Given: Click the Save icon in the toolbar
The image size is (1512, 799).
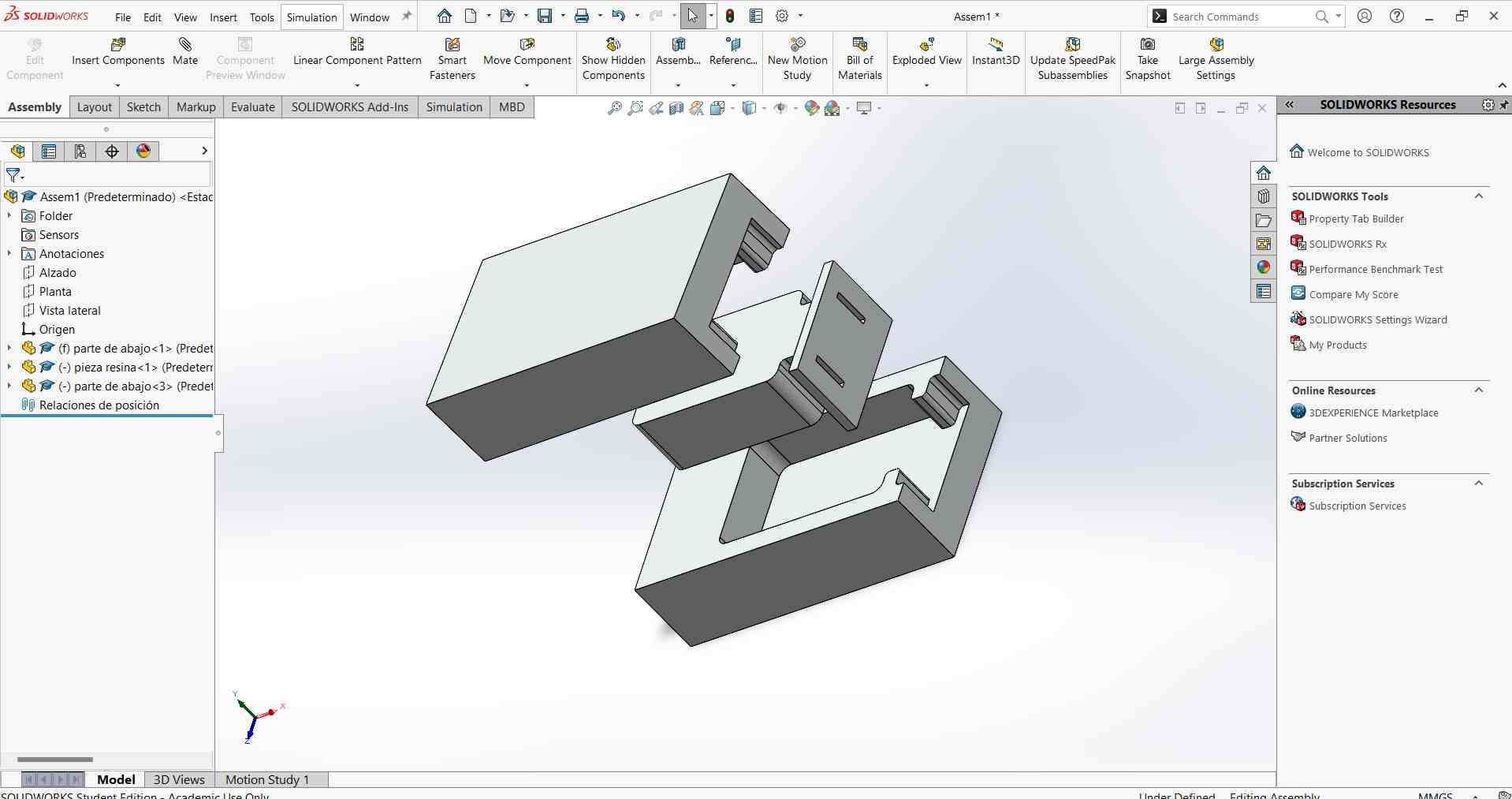Looking at the screenshot, I should pos(545,16).
